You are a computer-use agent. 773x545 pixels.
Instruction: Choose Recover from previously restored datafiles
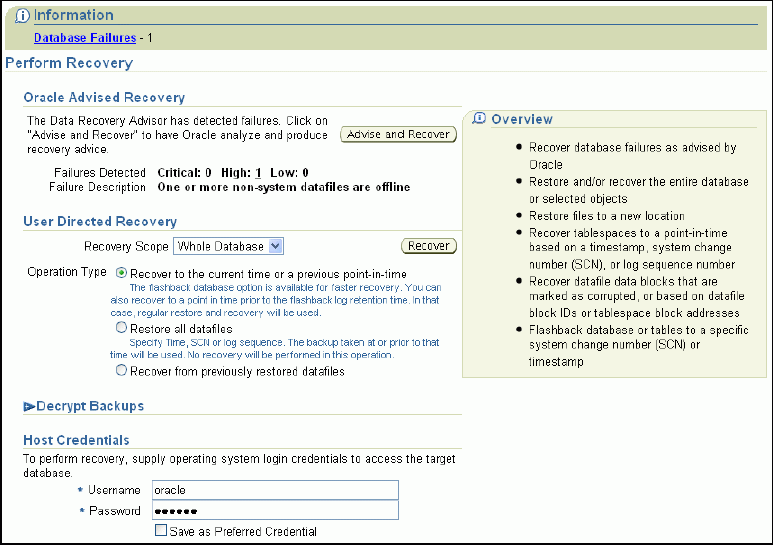pyautogui.click(x=122, y=371)
